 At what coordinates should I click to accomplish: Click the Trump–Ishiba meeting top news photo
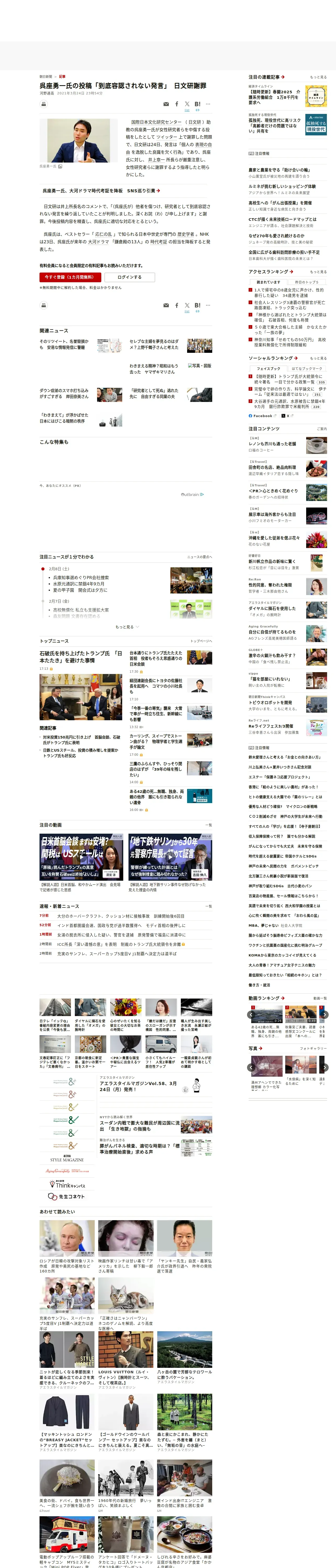(x=81, y=697)
